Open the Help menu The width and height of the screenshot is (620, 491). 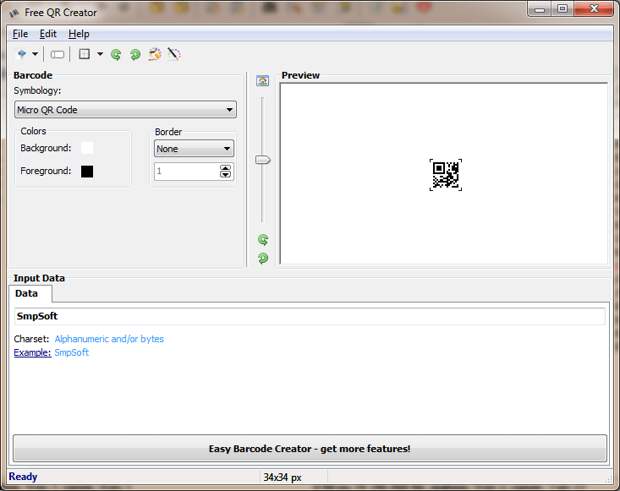(79, 34)
